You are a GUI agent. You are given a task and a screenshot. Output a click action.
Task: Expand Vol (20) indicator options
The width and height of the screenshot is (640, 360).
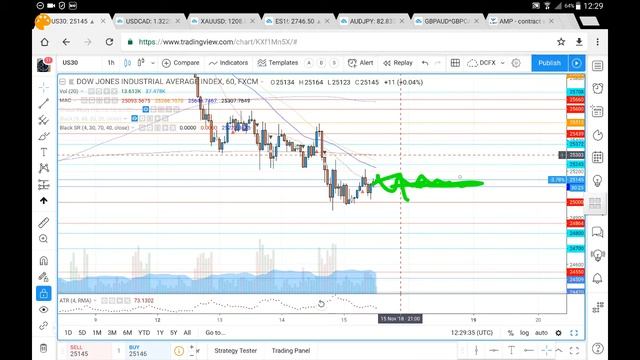82,91
